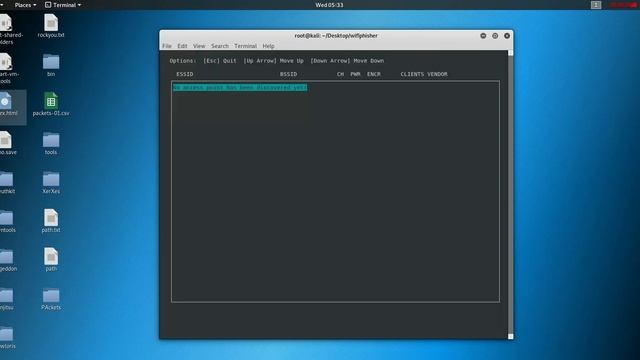The width and height of the screenshot is (640, 360).
Task: Click the ESSID column header
Action: 184,74
